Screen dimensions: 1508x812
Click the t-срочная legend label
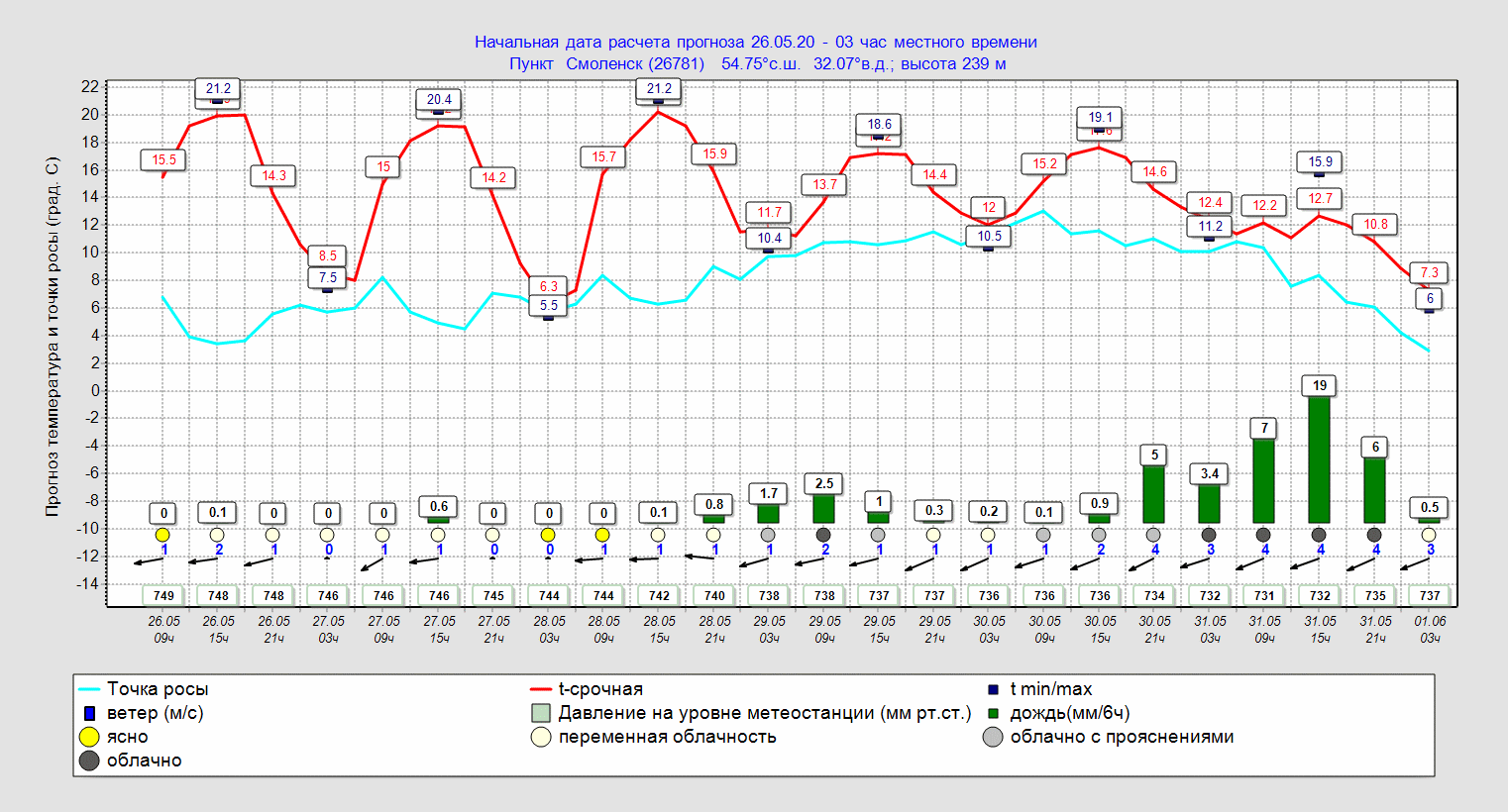point(600,689)
